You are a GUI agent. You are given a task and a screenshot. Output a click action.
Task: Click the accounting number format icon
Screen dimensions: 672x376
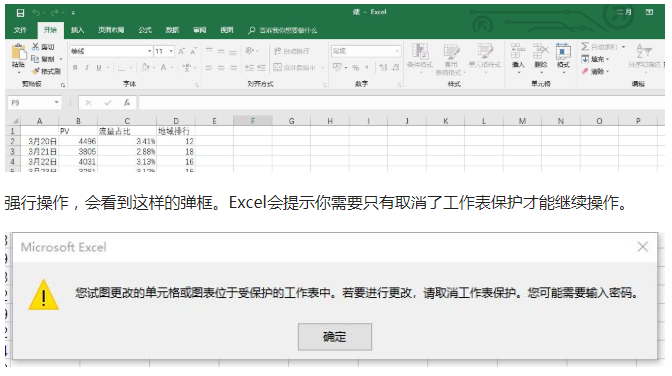(337, 67)
